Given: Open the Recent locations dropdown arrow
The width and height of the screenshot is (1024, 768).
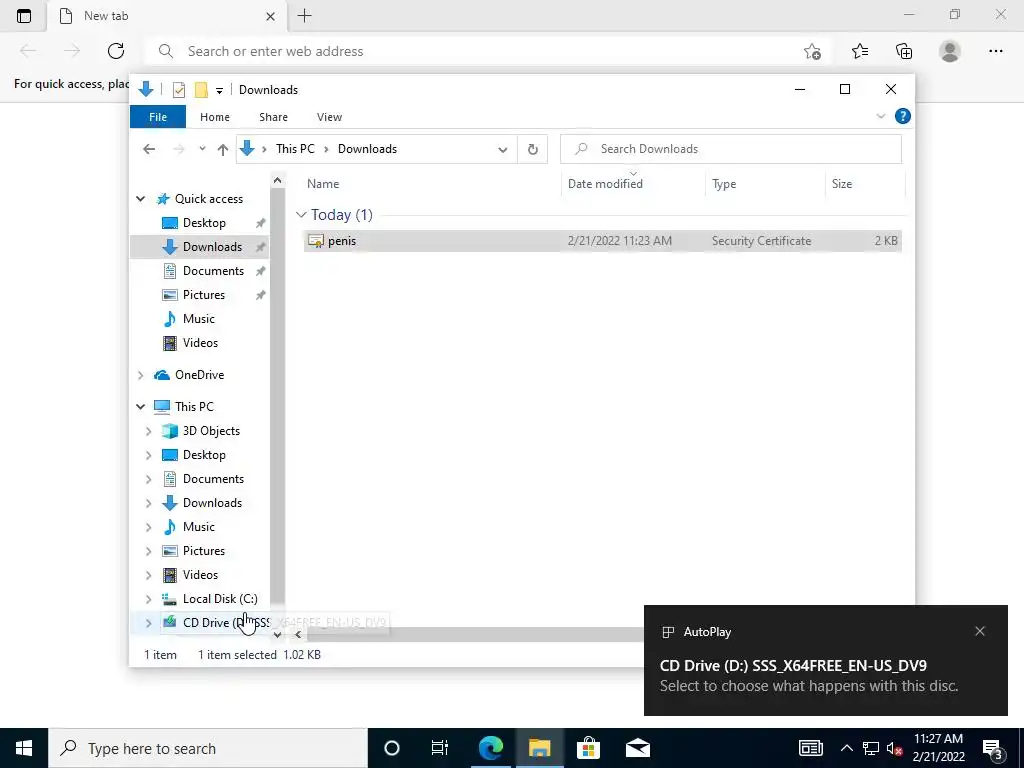Looking at the screenshot, I should tap(202, 149).
